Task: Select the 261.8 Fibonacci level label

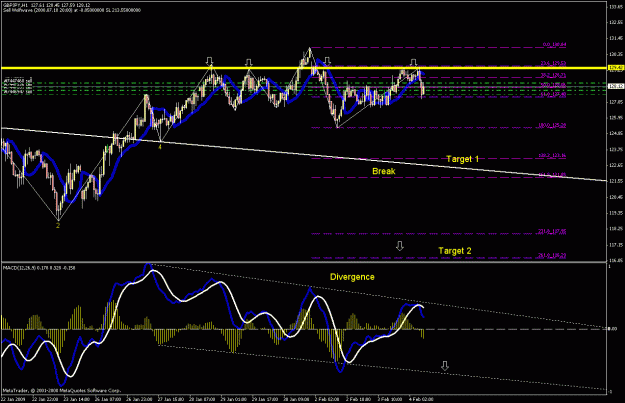Action: click(552, 255)
